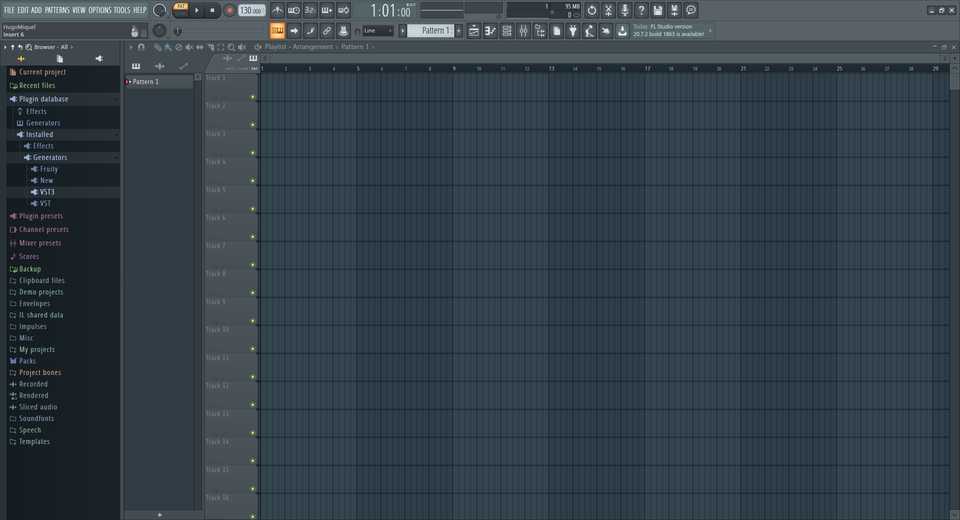Screen dimensions: 960x520
Task: Toggle step edit arrow mode
Action: tap(294, 31)
